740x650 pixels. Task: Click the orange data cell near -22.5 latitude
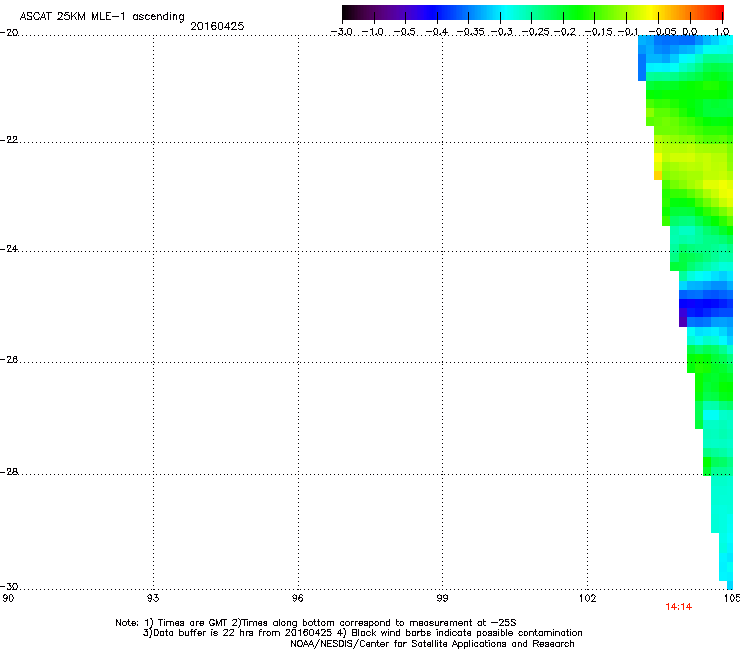pos(658,176)
